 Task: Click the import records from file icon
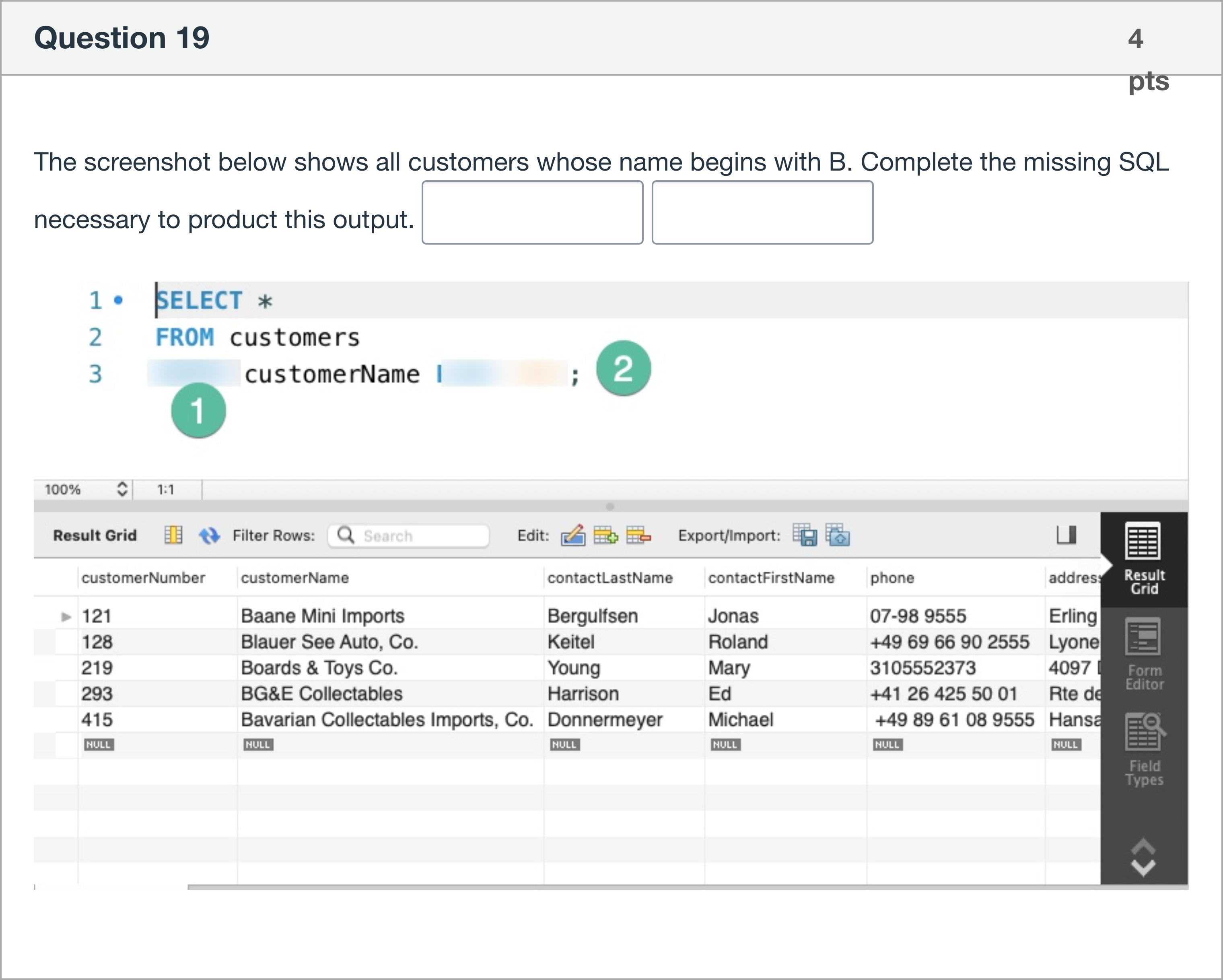point(838,535)
